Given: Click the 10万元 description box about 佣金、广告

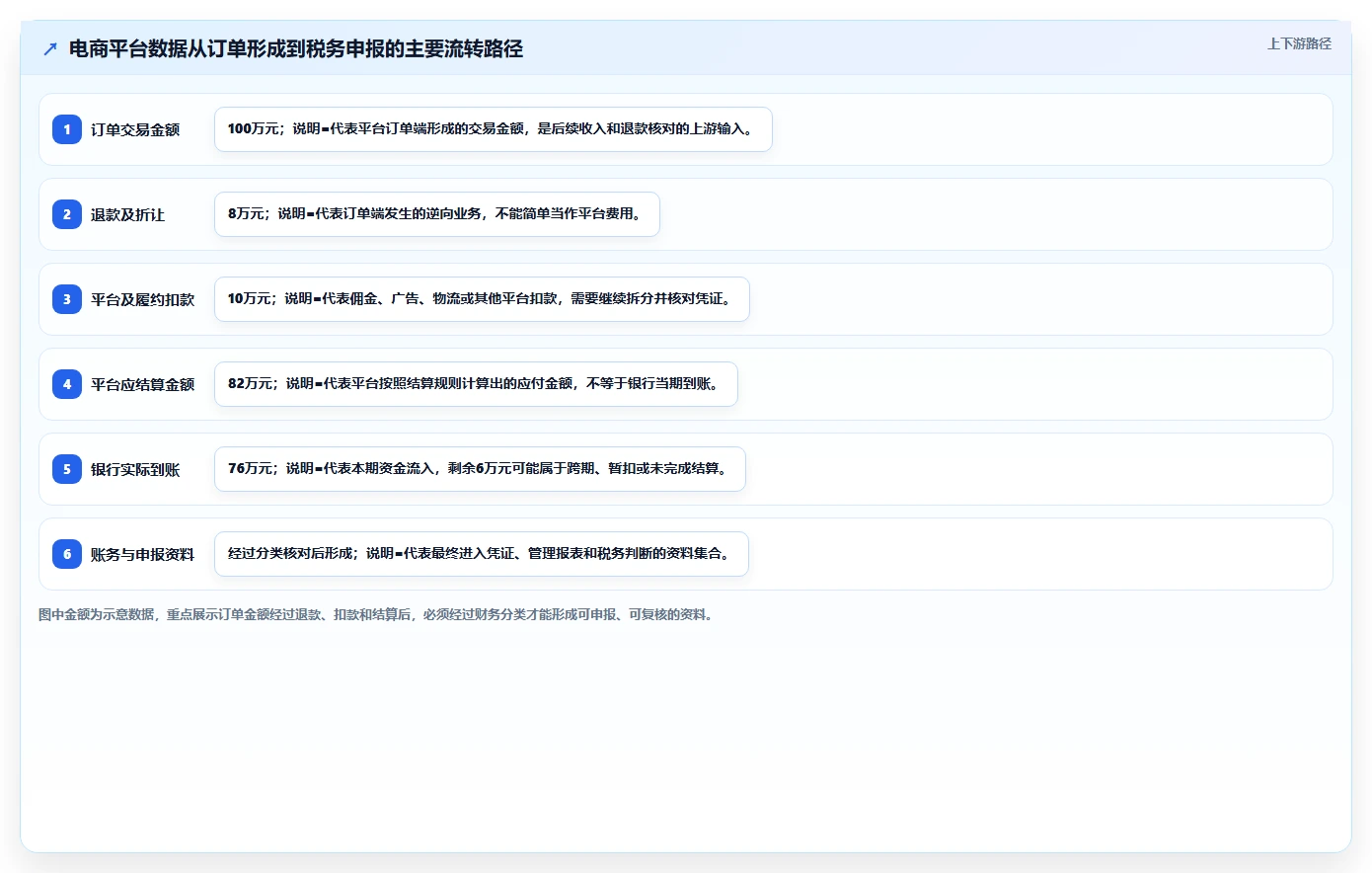Looking at the screenshot, I should pyautogui.click(x=482, y=299).
